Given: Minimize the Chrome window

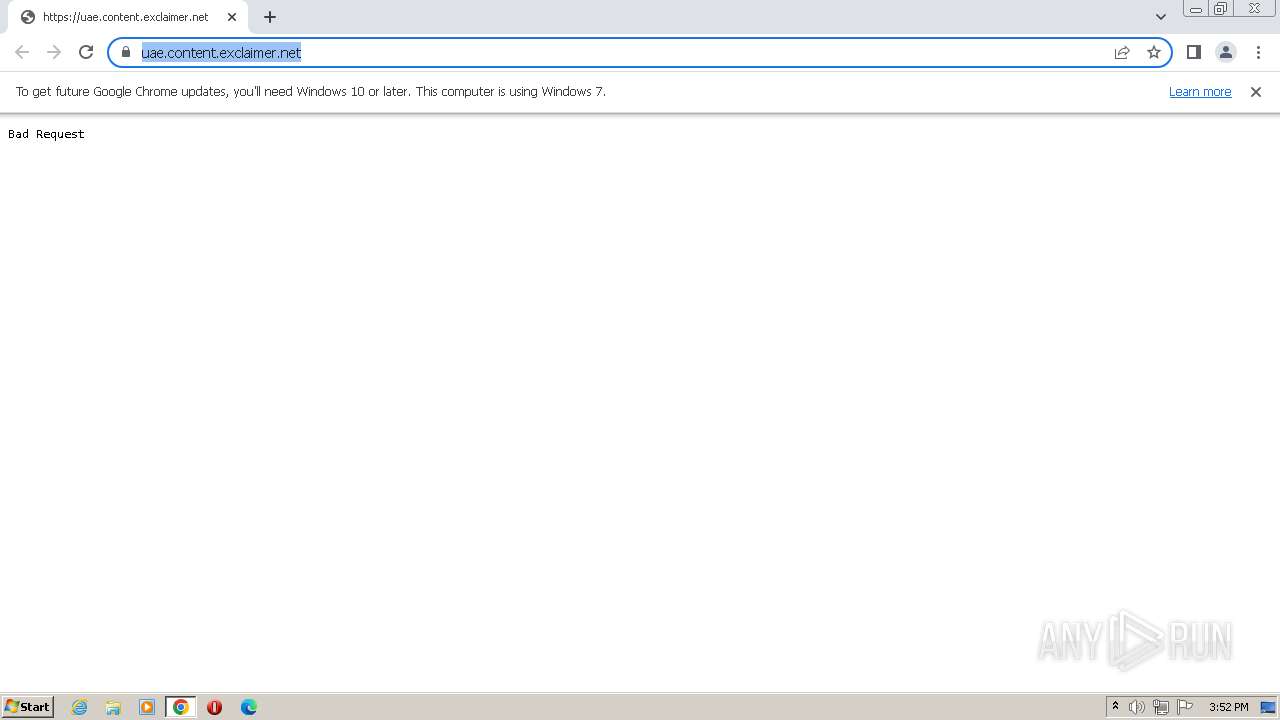Looking at the screenshot, I should pos(1195,9).
